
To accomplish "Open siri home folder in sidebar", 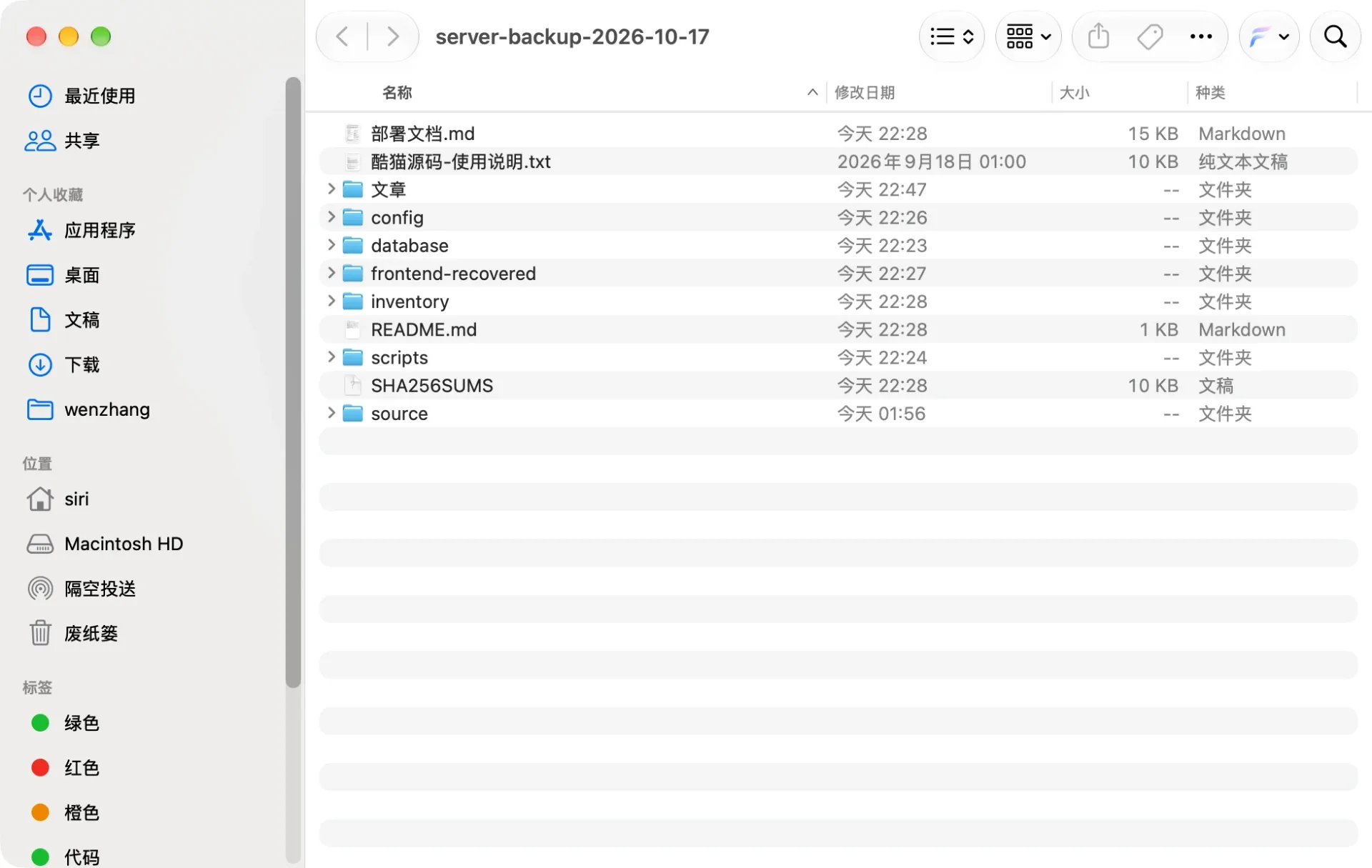I will 58,499.
